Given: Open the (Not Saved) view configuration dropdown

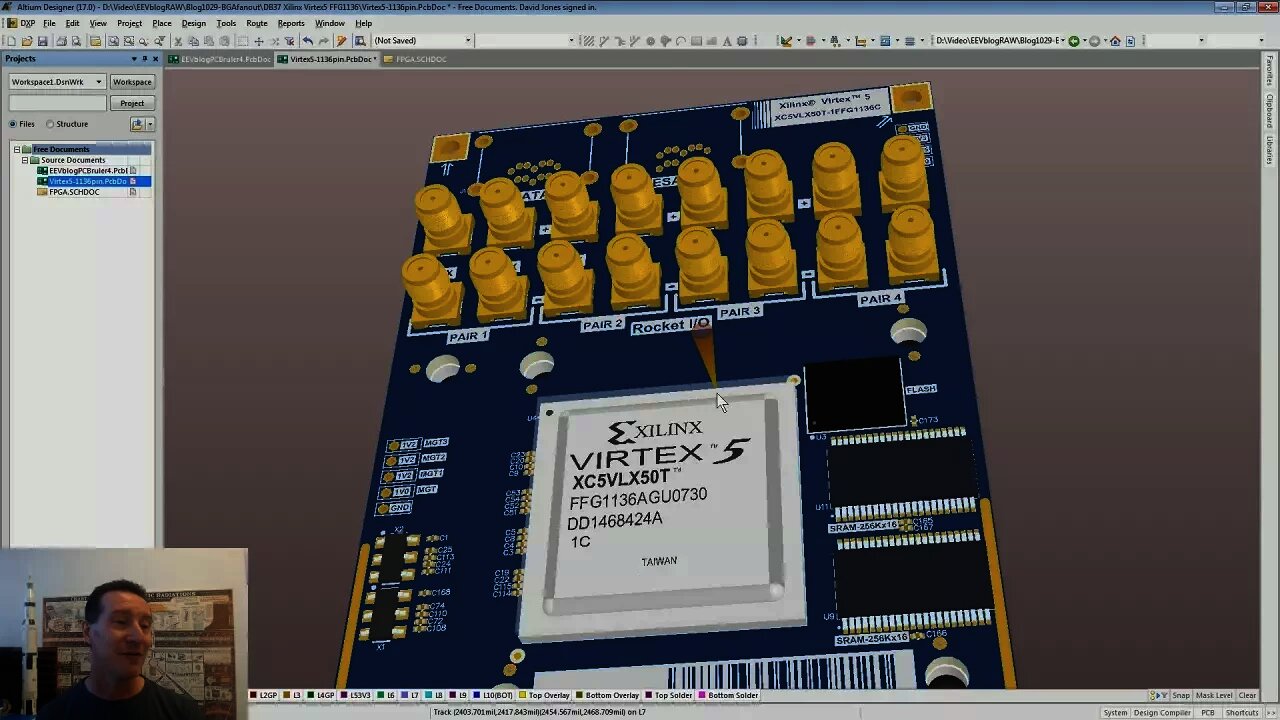Looking at the screenshot, I should coord(468,41).
